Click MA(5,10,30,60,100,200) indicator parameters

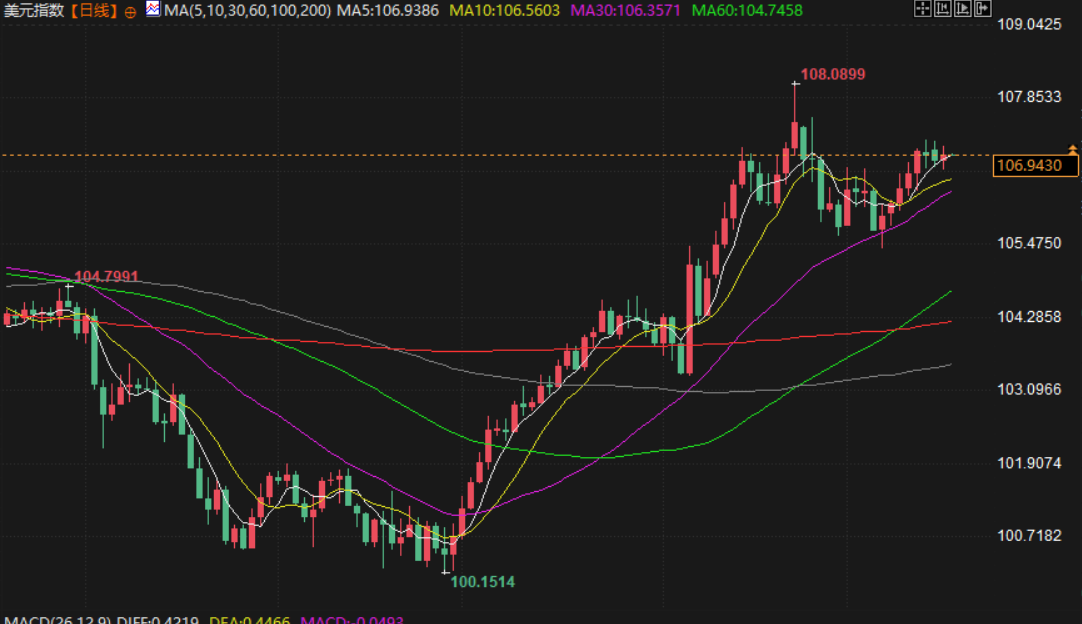[248, 10]
